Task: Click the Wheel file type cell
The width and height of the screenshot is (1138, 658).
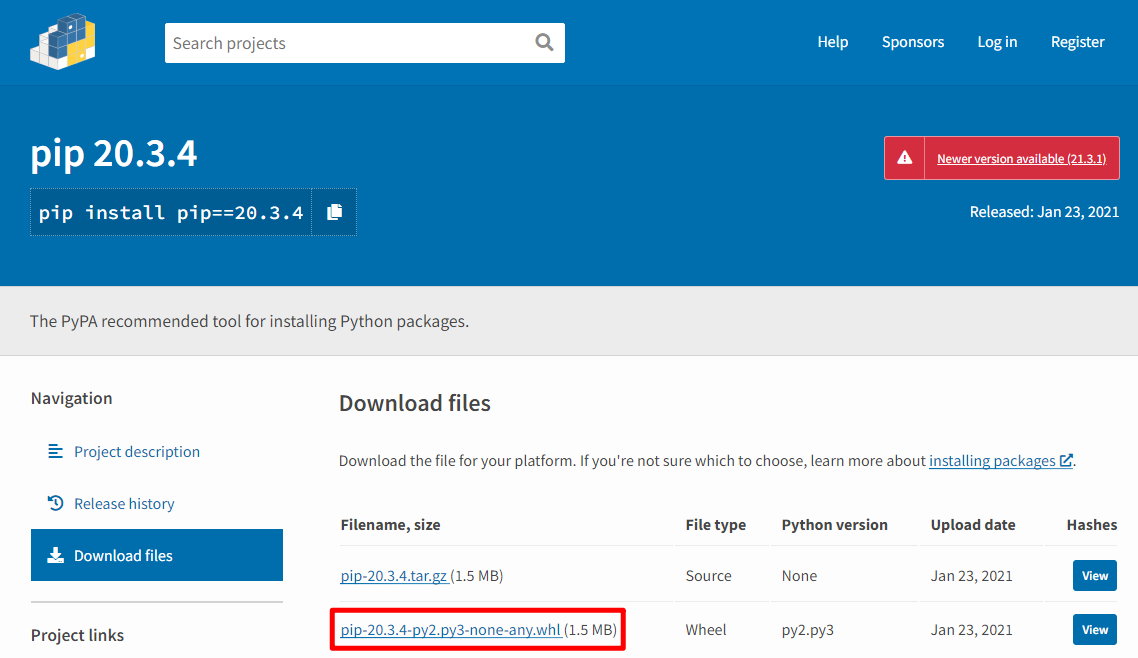Action: [705, 630]
